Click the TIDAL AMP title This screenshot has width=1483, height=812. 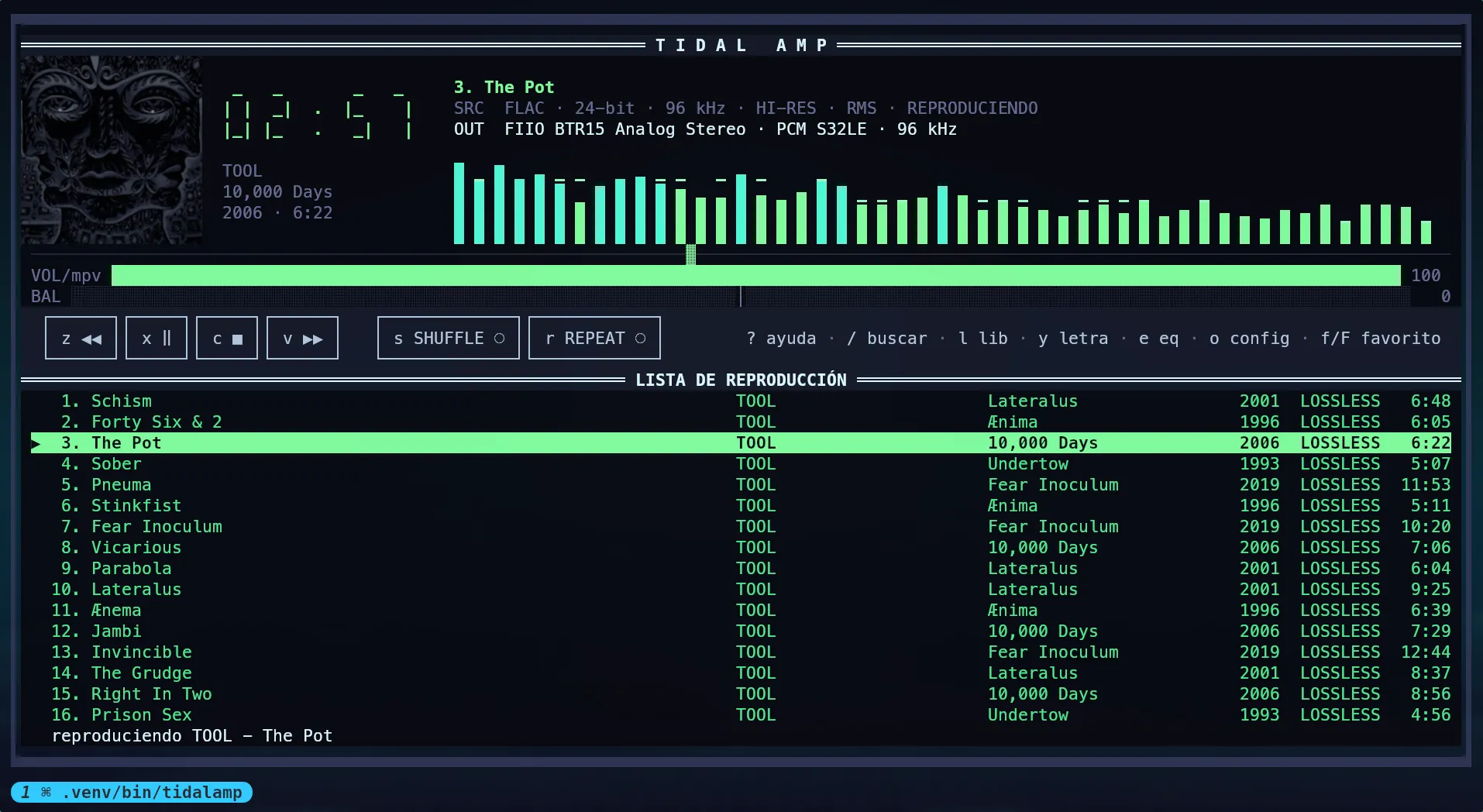(x=741, y=46)
